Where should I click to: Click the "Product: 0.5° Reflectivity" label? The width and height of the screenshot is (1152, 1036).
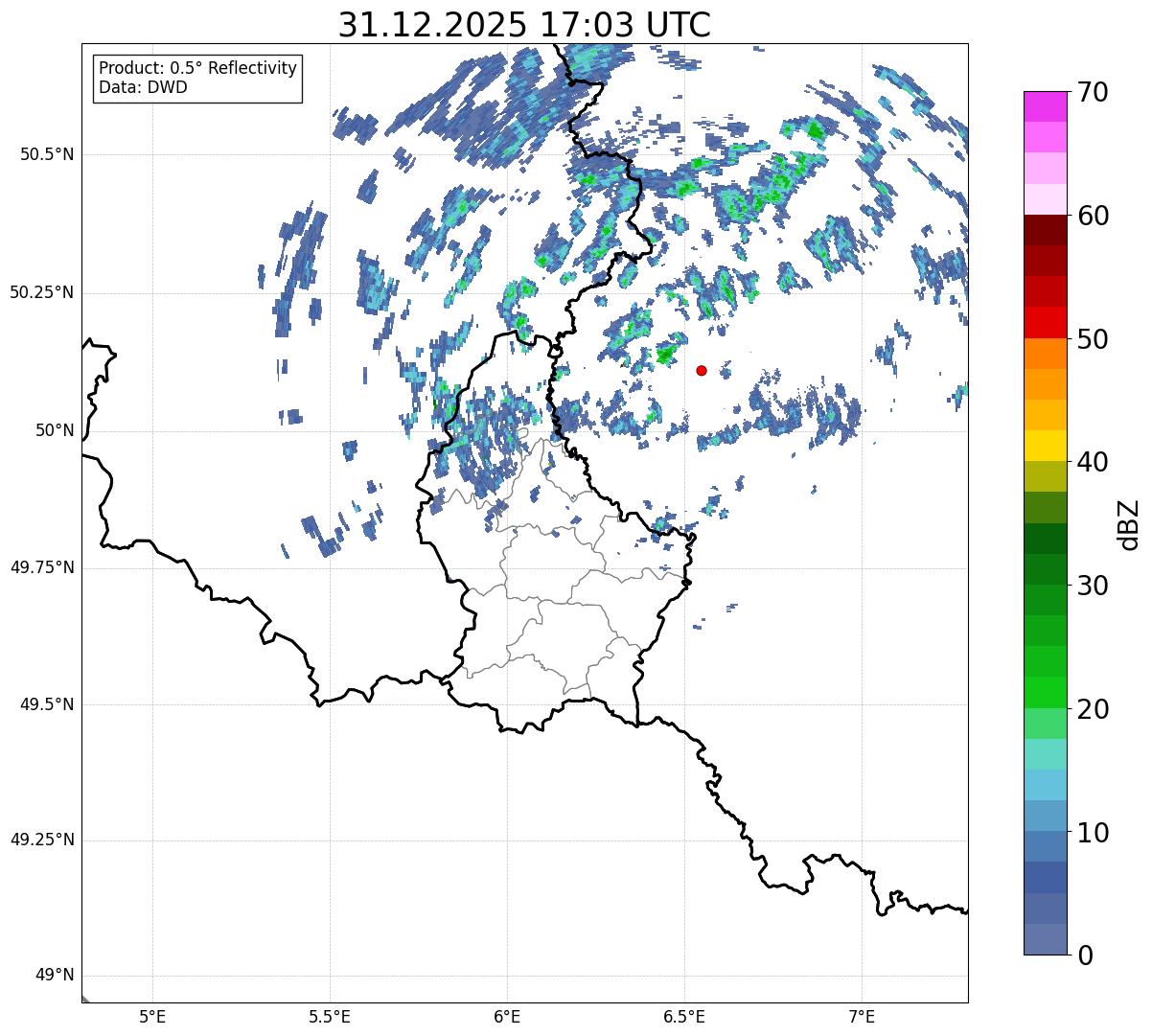click(197, 69)
